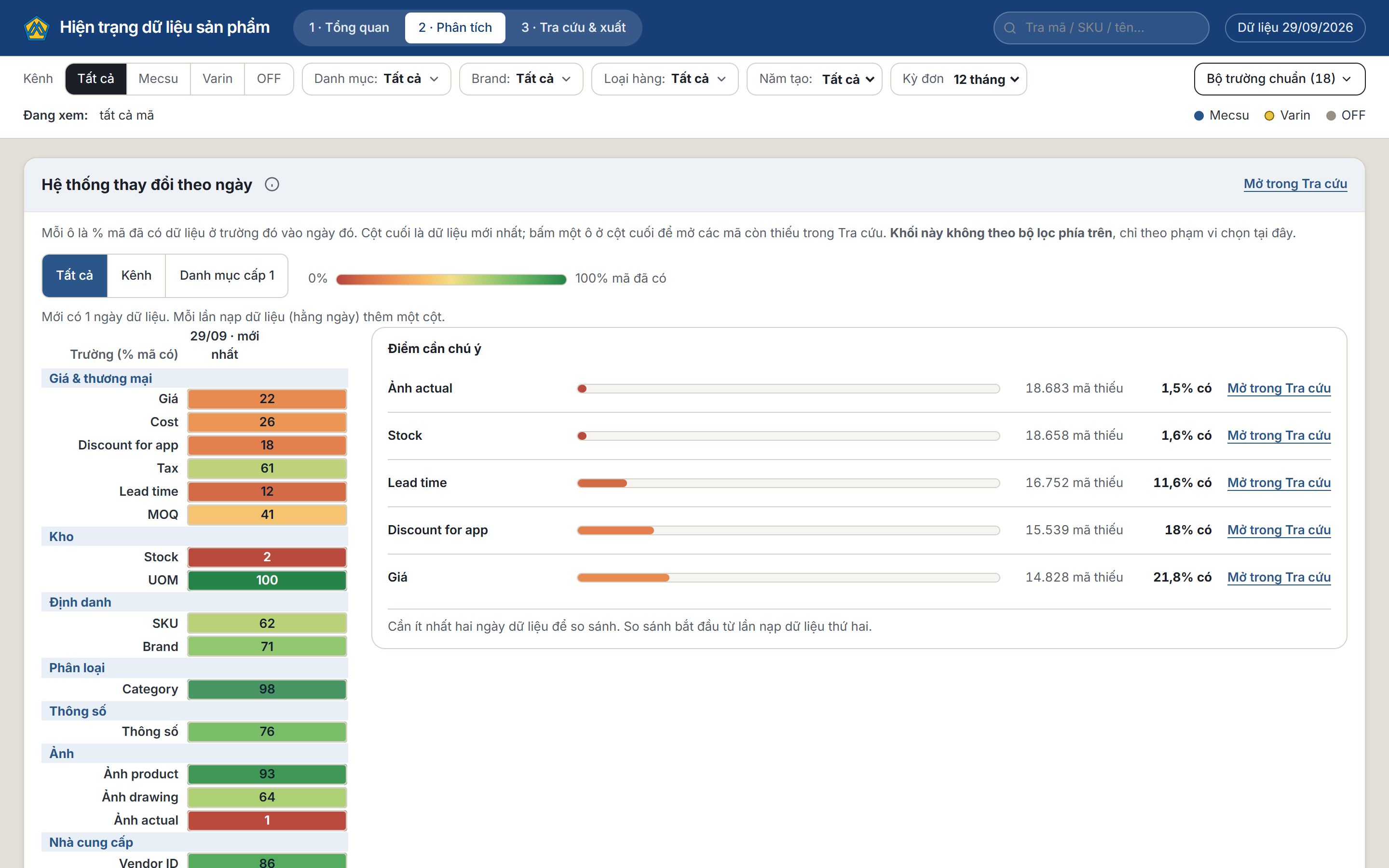Click the Dữ liệu 29/09/2026 button

tap(1295, 27)
